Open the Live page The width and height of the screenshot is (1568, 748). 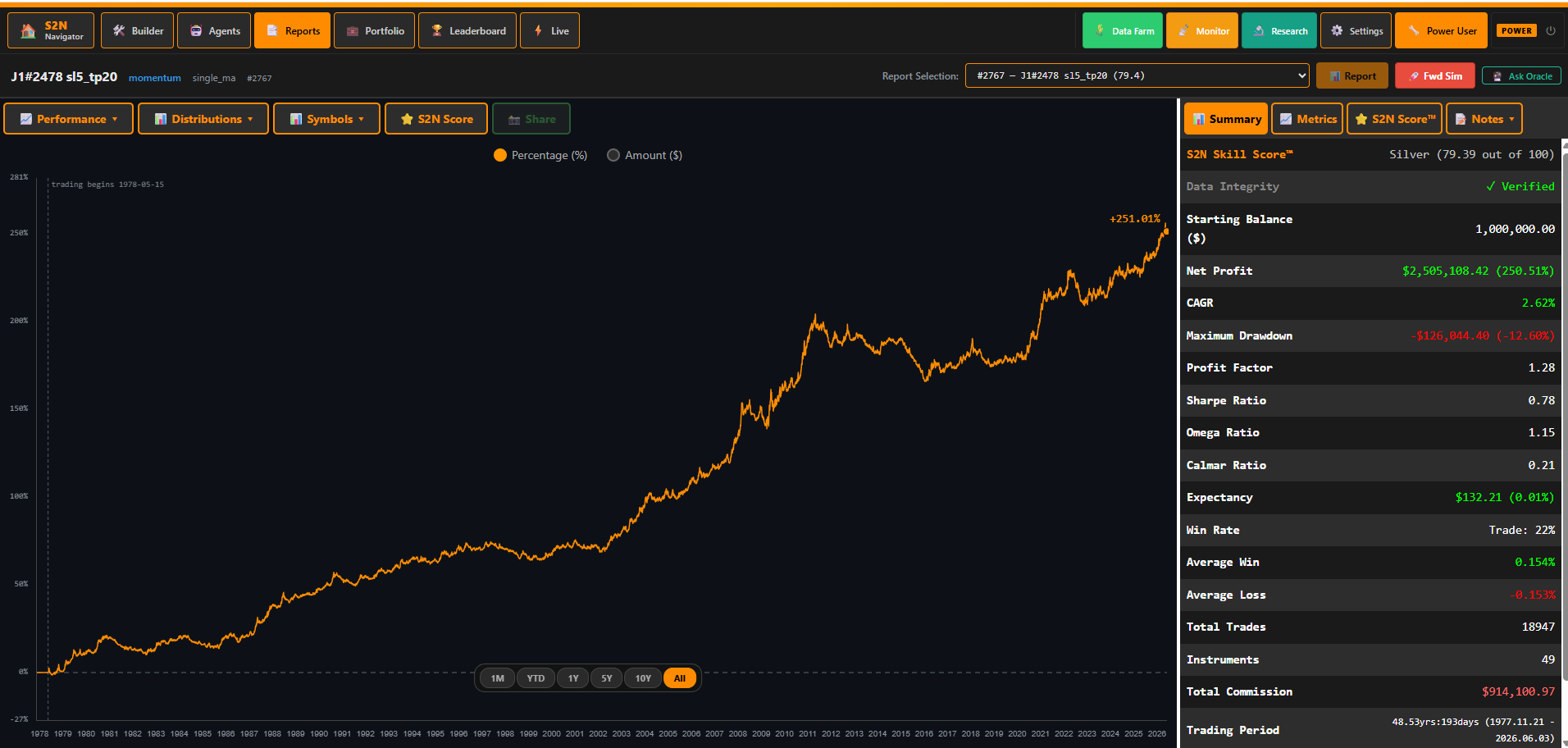549,30
